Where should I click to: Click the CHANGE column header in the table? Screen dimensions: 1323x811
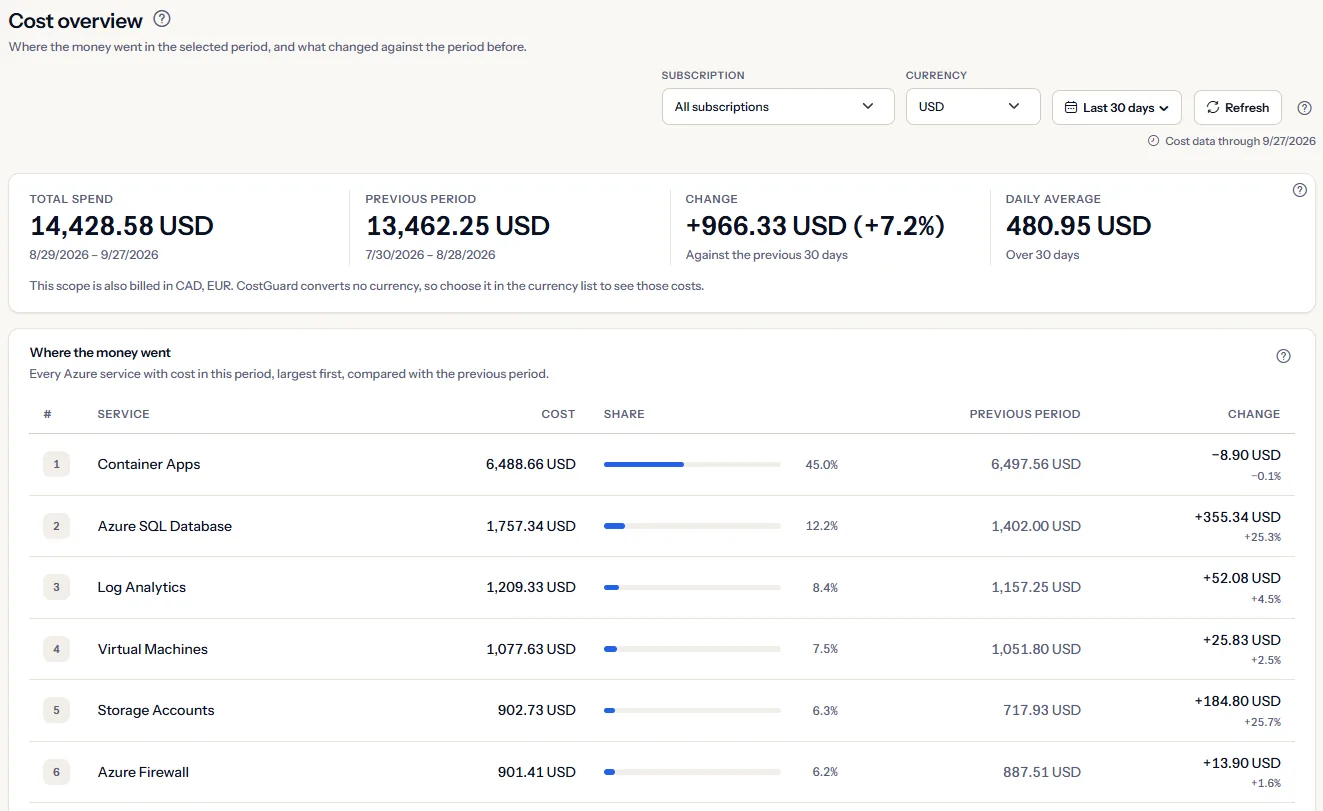(1254, 414)
